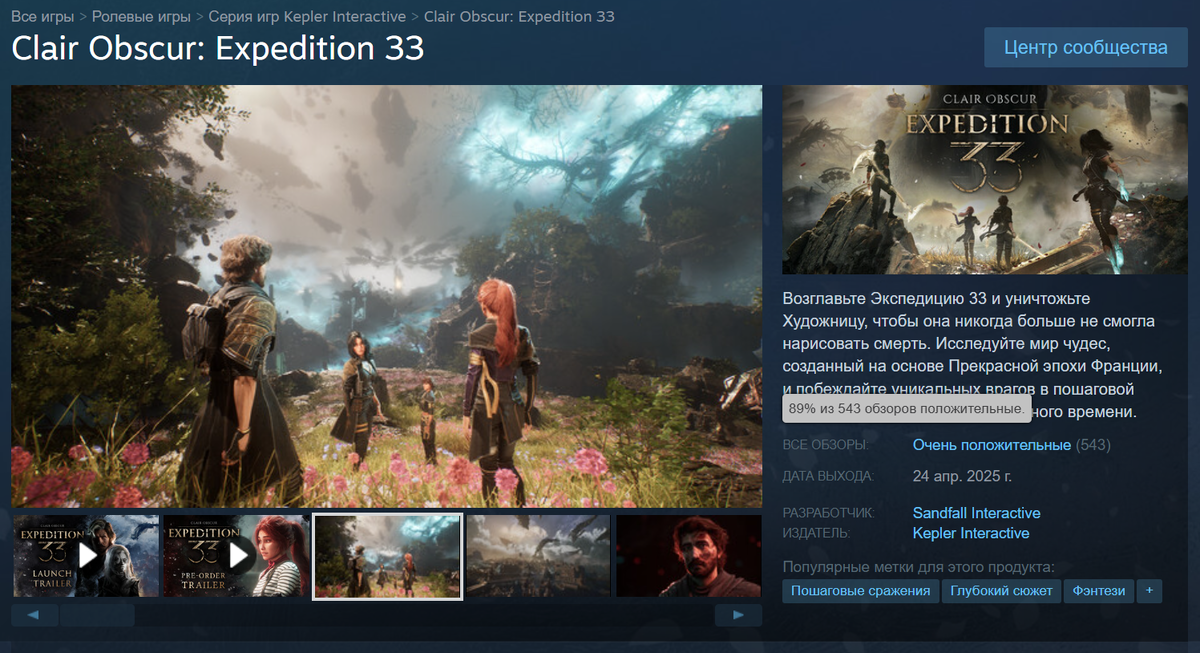
Task: Click the page title Clair Obscur: Expedition 33
Action: pos(218,48)
